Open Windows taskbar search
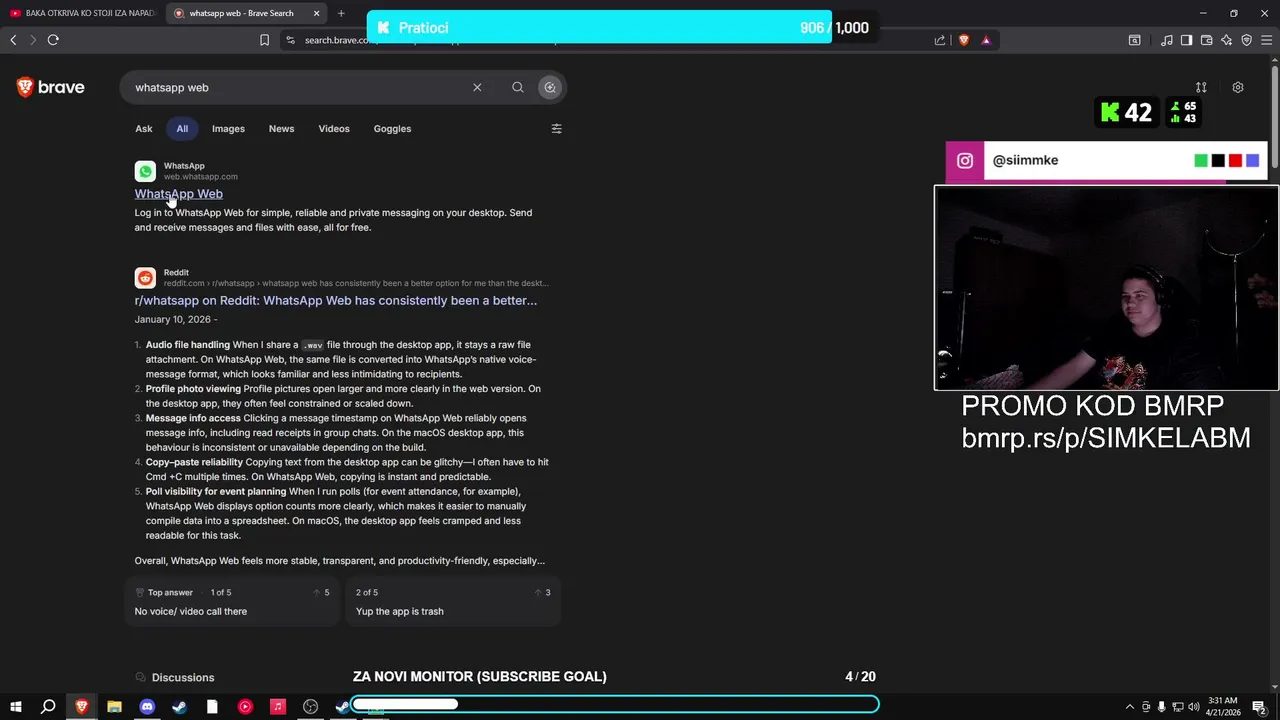 (48, 707)
